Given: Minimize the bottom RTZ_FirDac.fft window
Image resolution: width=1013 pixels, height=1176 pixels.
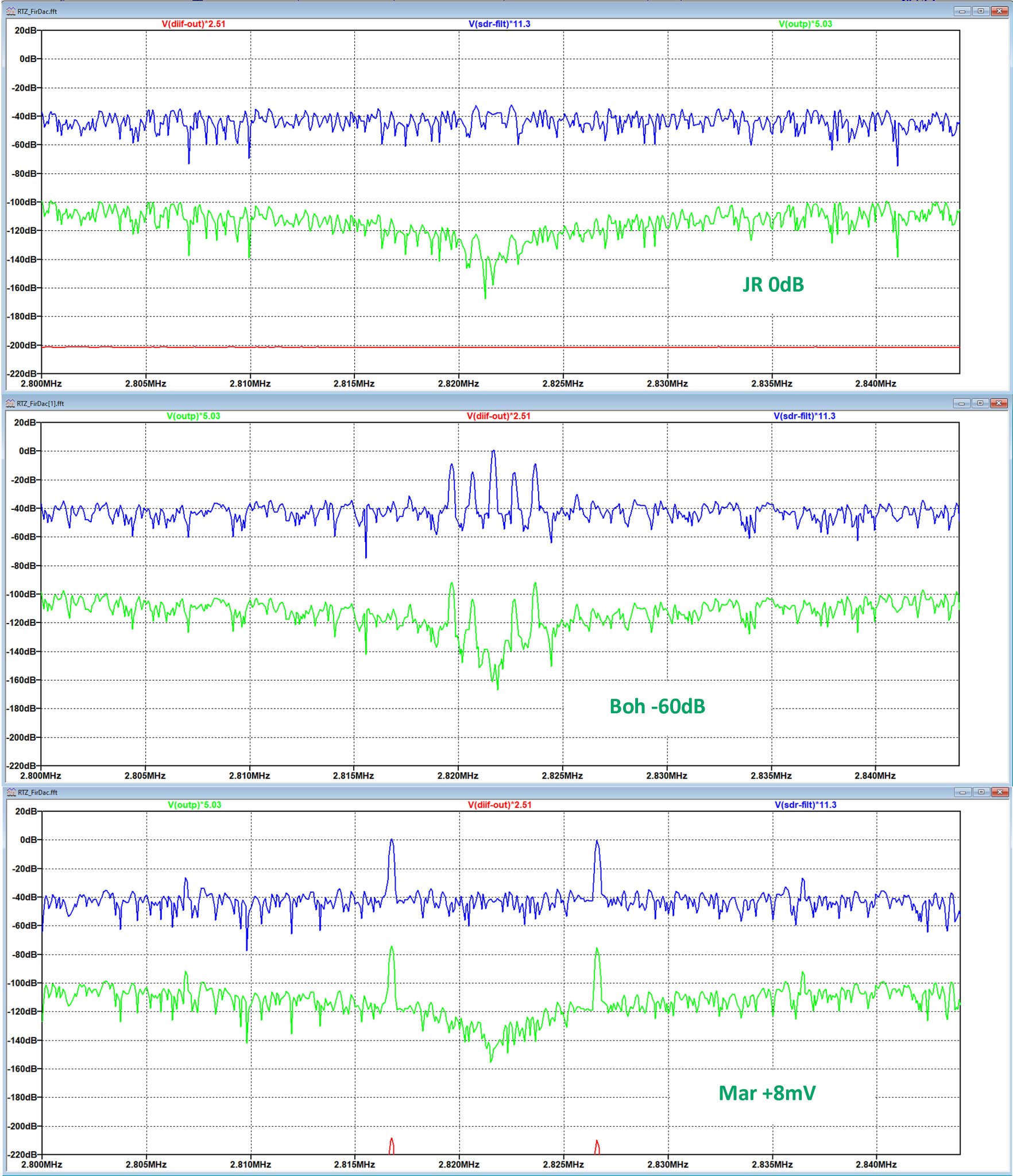Looking at the screenshot, I should tap(963, 792).
